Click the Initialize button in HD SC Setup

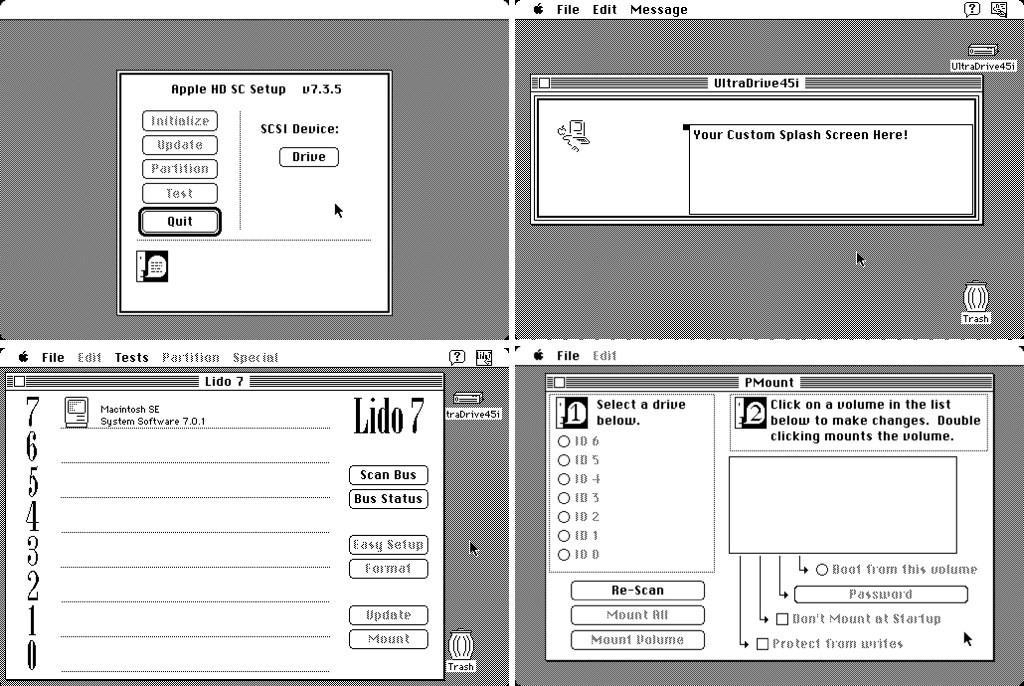click(x=180, y=121)
